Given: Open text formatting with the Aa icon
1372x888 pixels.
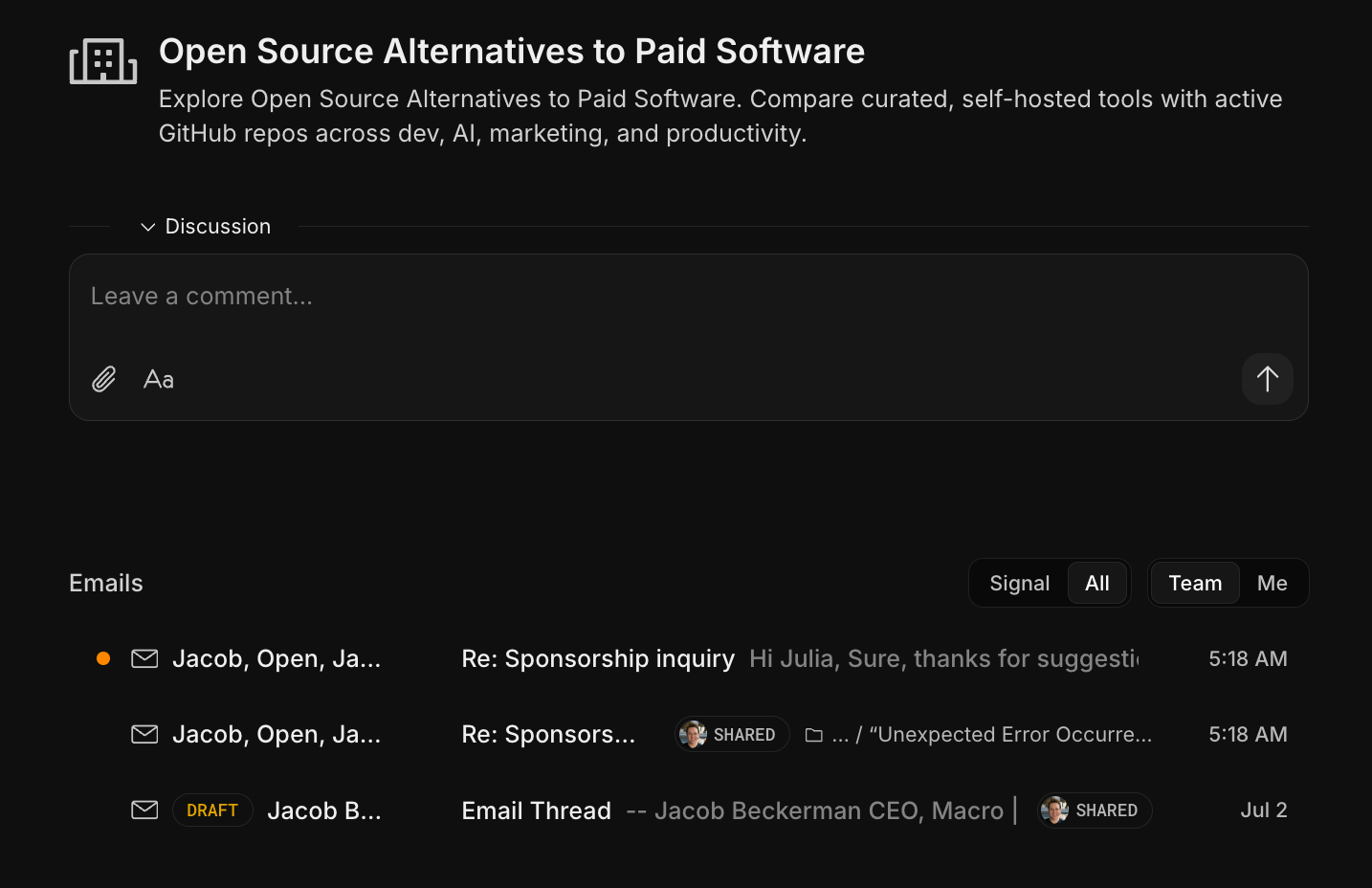Looking at the screenshot, I should tap(159, 379).
